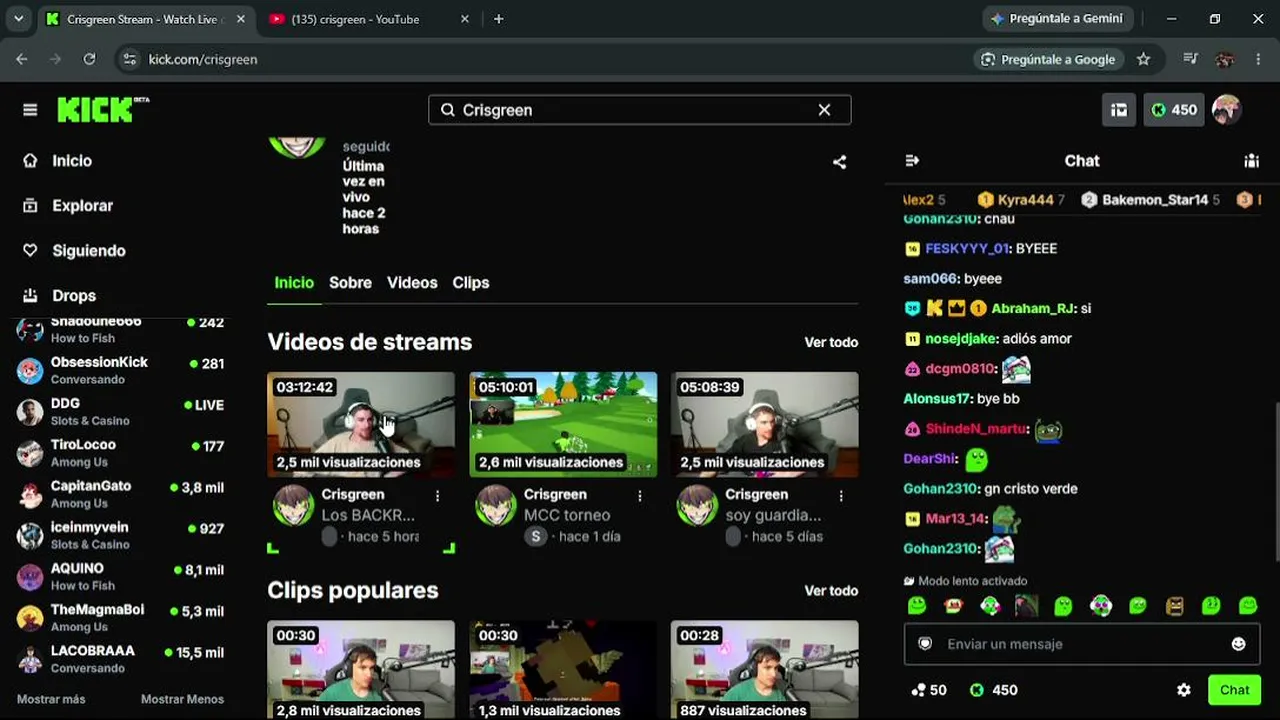Open the new browser tab button

[498, 19]
